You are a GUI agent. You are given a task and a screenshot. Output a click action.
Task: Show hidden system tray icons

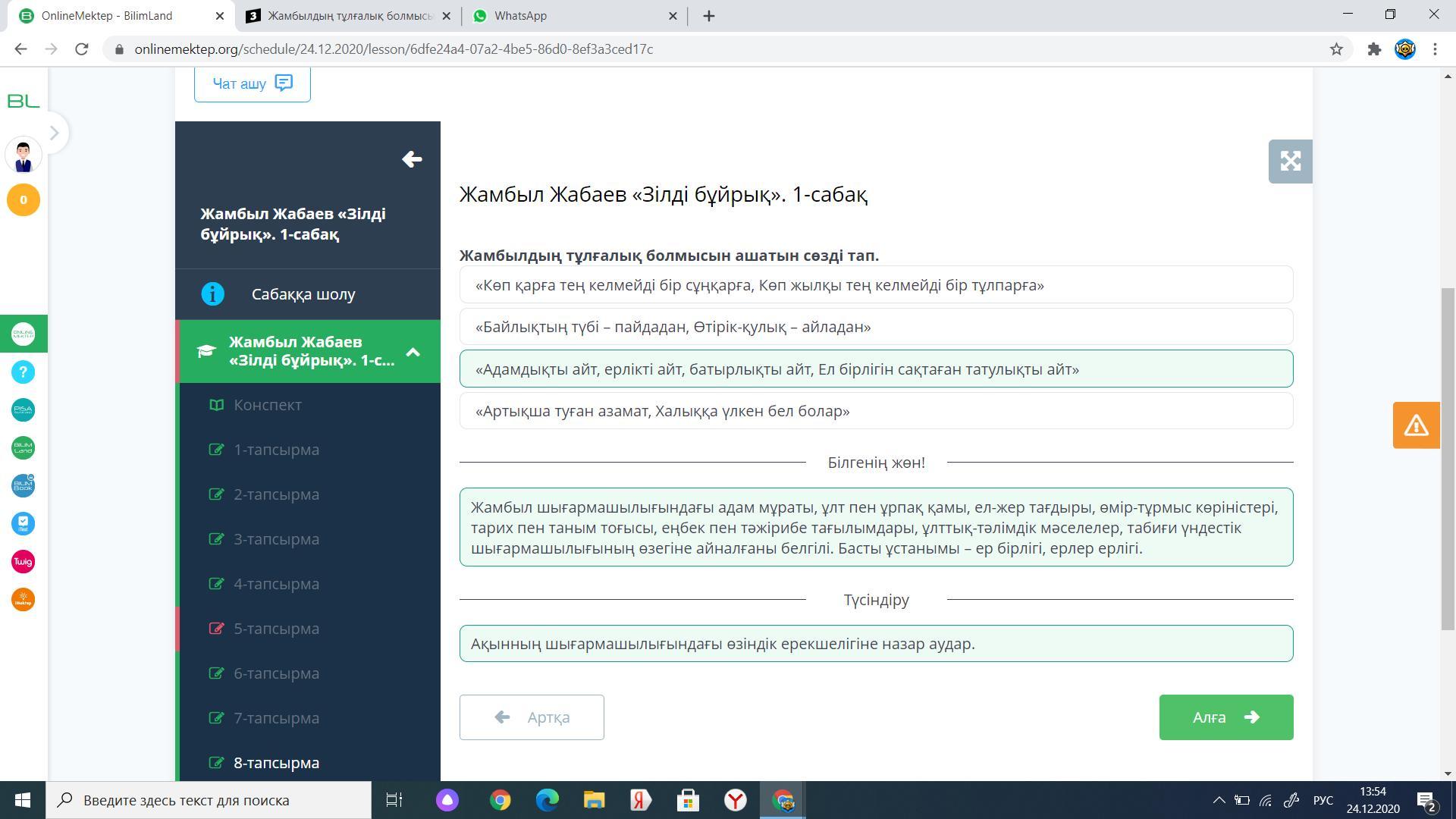[x=1219, y=800]
